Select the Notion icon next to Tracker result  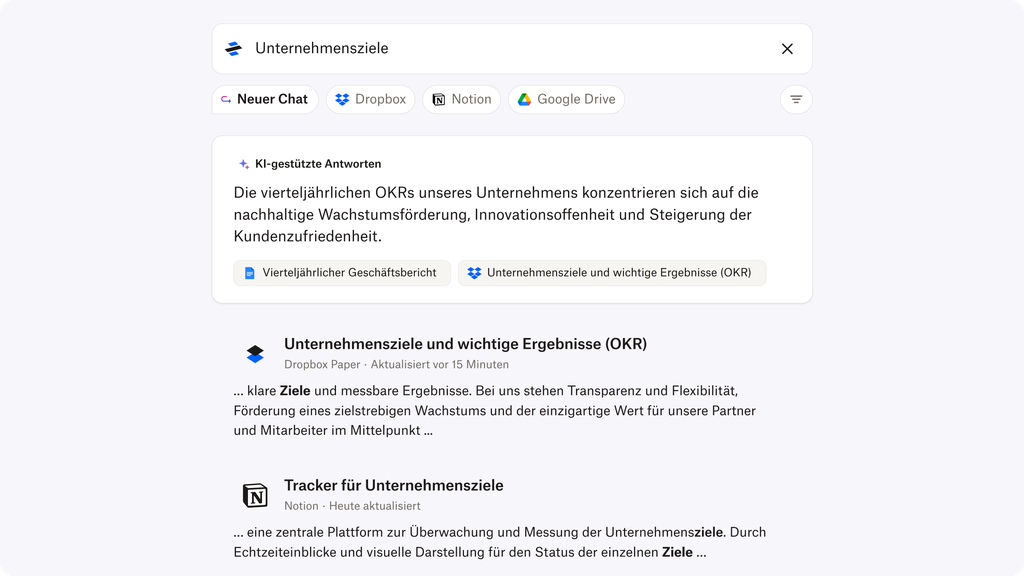[256, 495]
